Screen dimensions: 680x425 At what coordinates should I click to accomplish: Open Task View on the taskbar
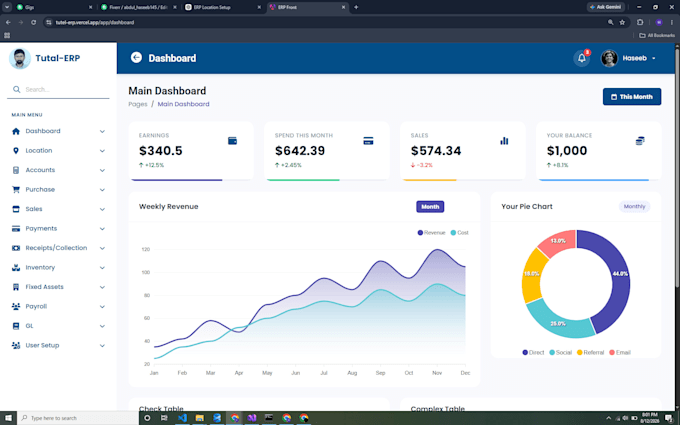click(x=164, y=418)
